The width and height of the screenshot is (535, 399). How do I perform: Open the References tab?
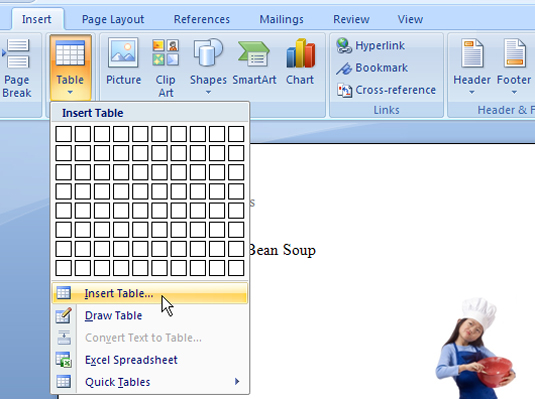click(x=202, y=19)
